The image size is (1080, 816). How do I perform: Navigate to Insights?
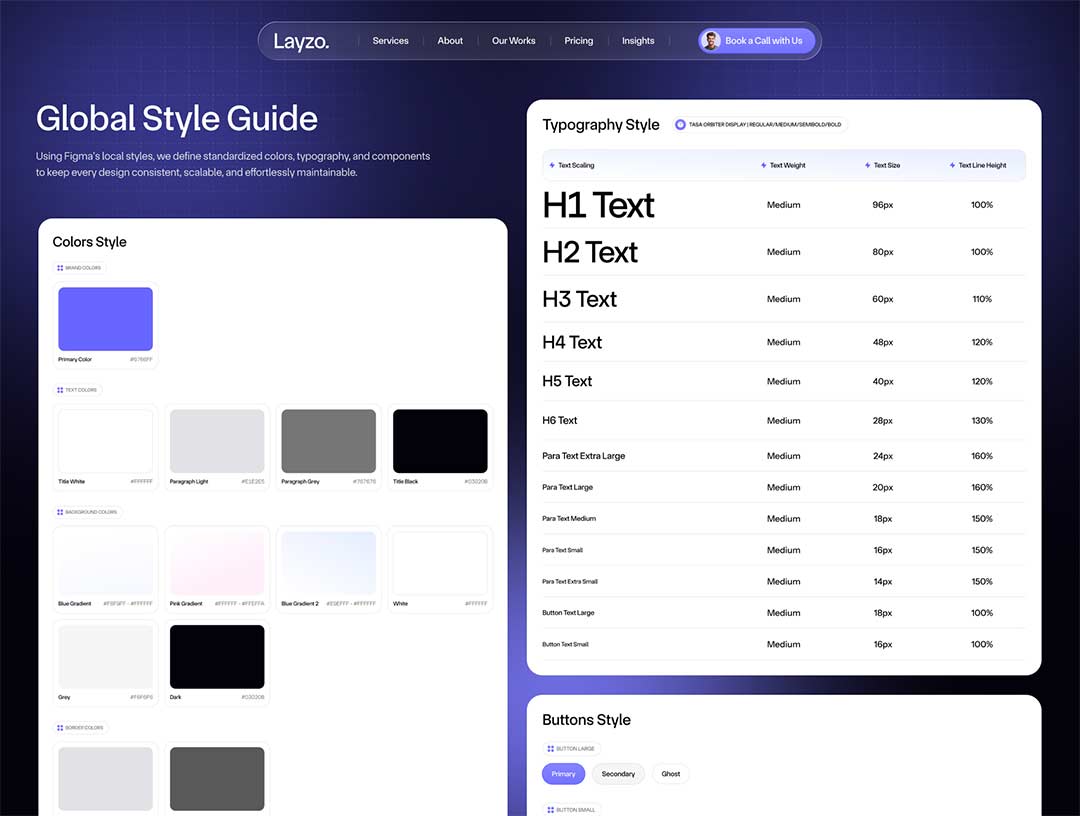click(638, 41)
